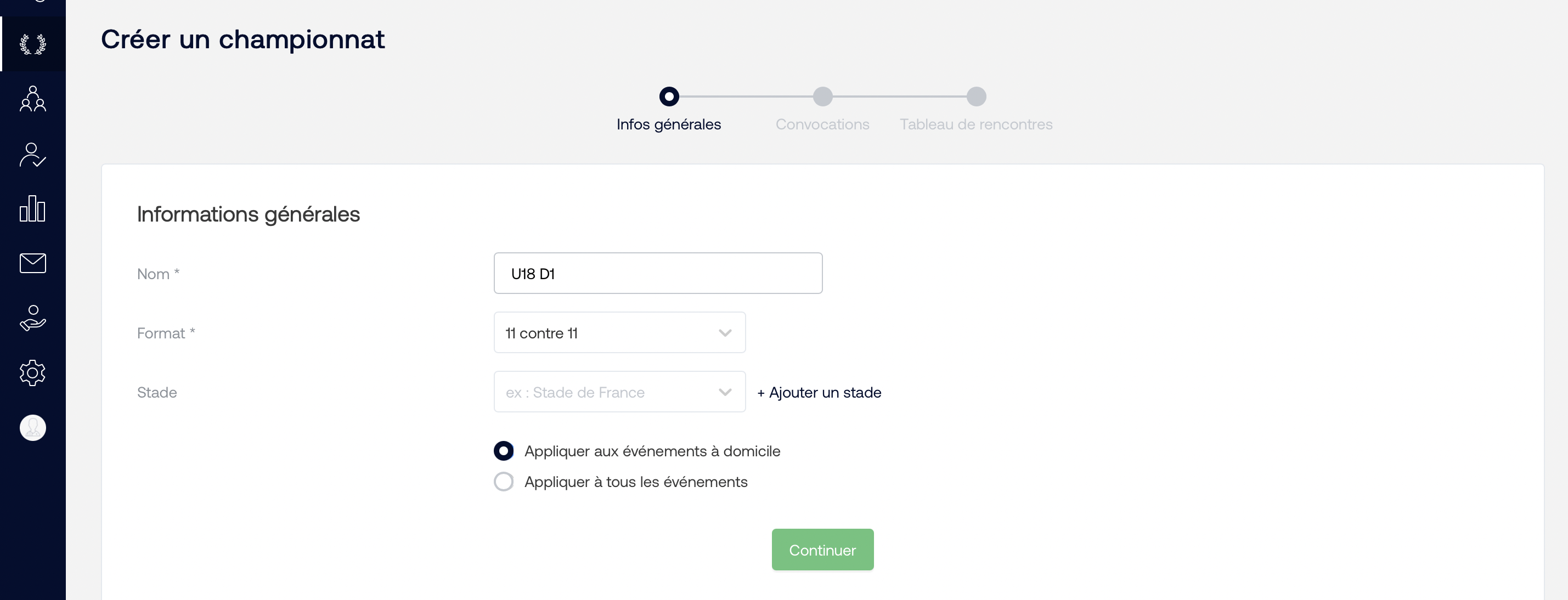Screen dimensions: 1568x600
Task: Select Appliquer à tous les événements radio
Action: pyautogui.click(x=504, y=482)
